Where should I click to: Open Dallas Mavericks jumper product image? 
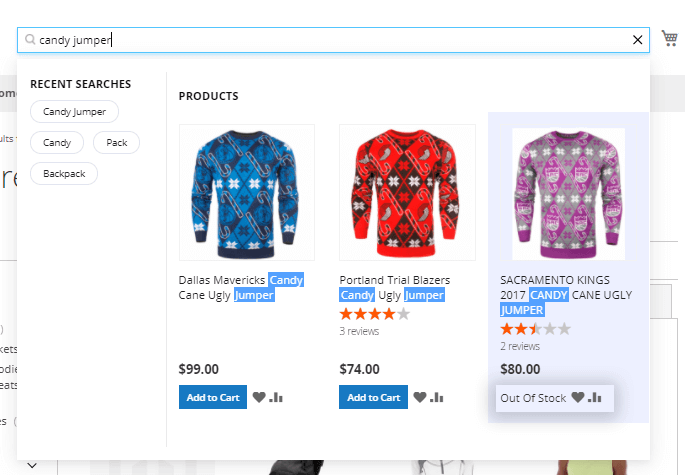coord(246,192)
